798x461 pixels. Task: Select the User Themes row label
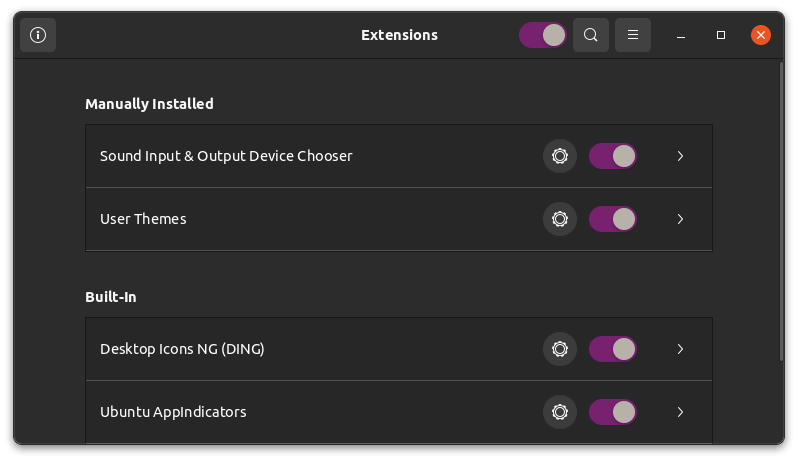click(x=143, y=219)
